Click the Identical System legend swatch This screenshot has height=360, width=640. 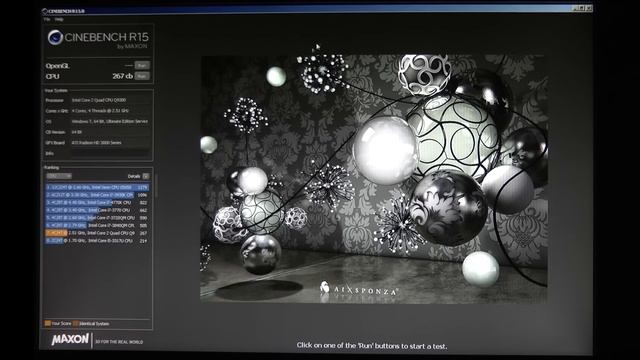pos(76,323)
